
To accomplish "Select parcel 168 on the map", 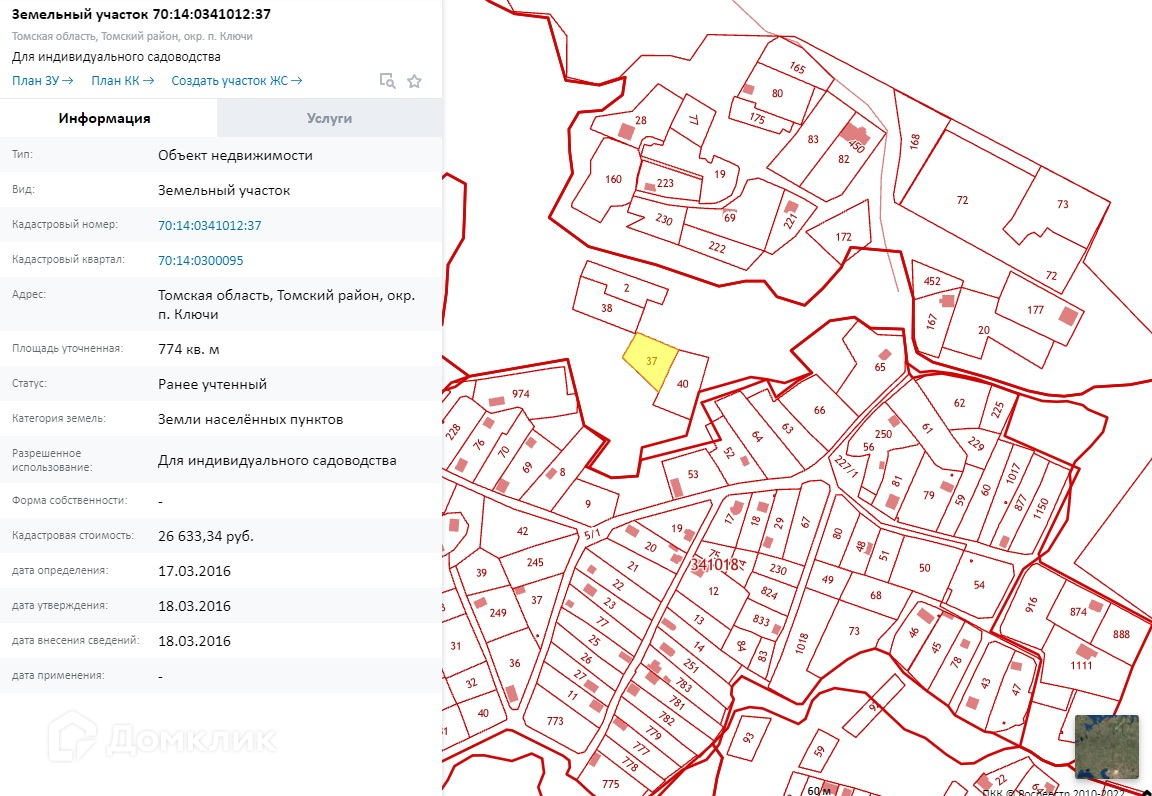I will 915,141.
